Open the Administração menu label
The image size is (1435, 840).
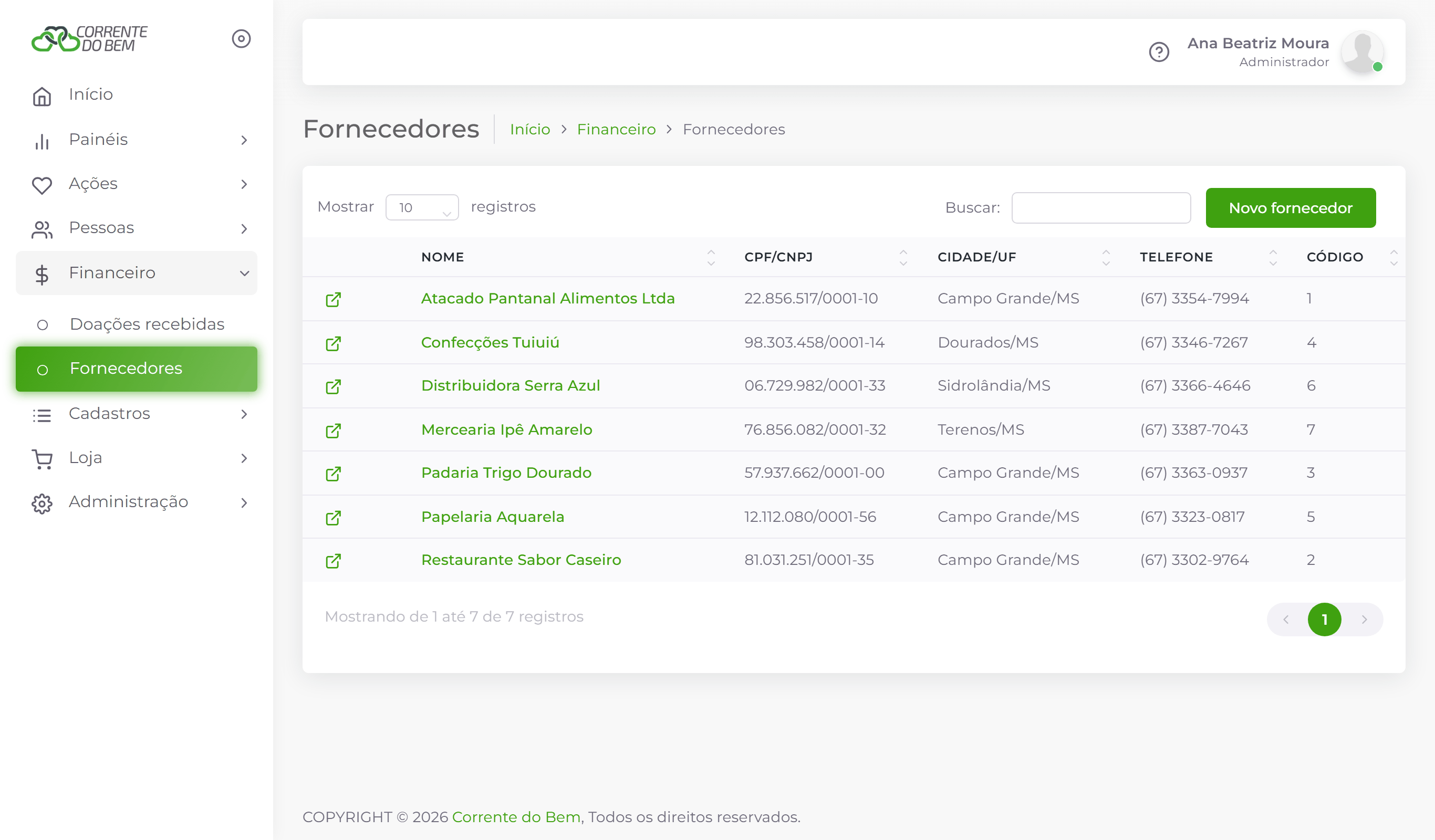tap(128, 502)
